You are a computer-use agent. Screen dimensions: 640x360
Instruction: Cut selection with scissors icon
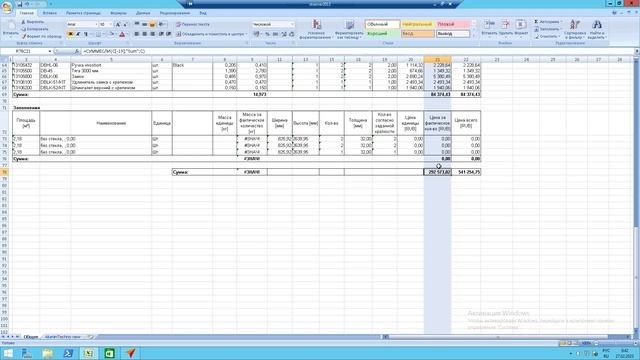click(x=33, y=22)
